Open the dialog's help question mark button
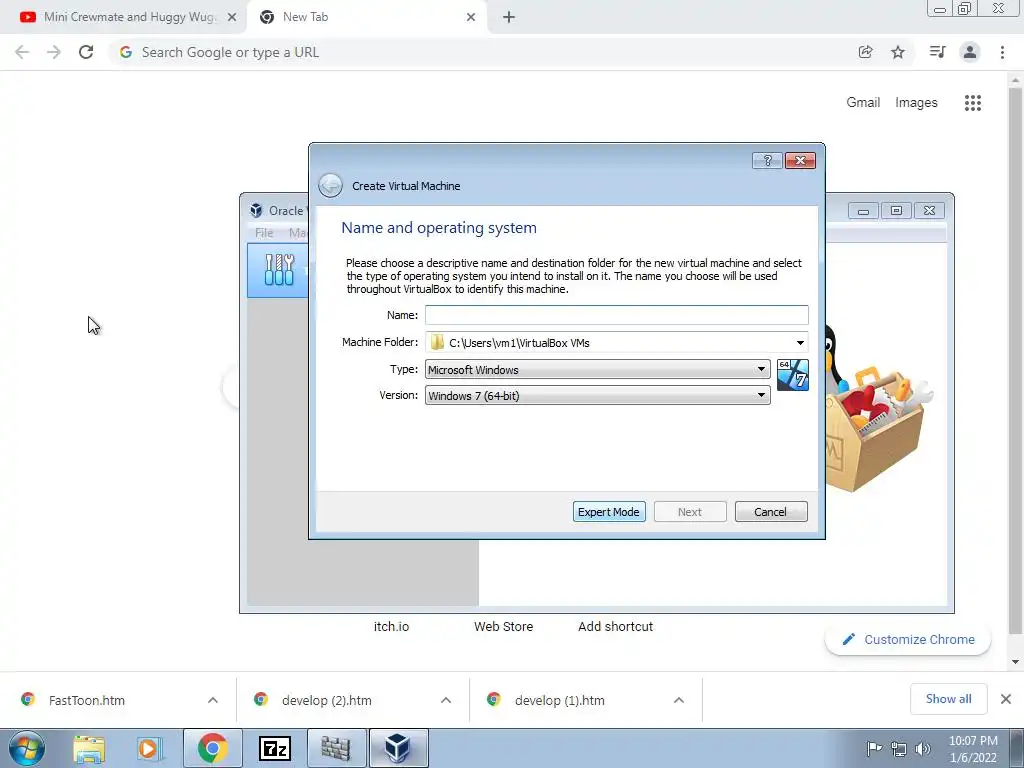The image size is (1024, 768). coord(767,161)
